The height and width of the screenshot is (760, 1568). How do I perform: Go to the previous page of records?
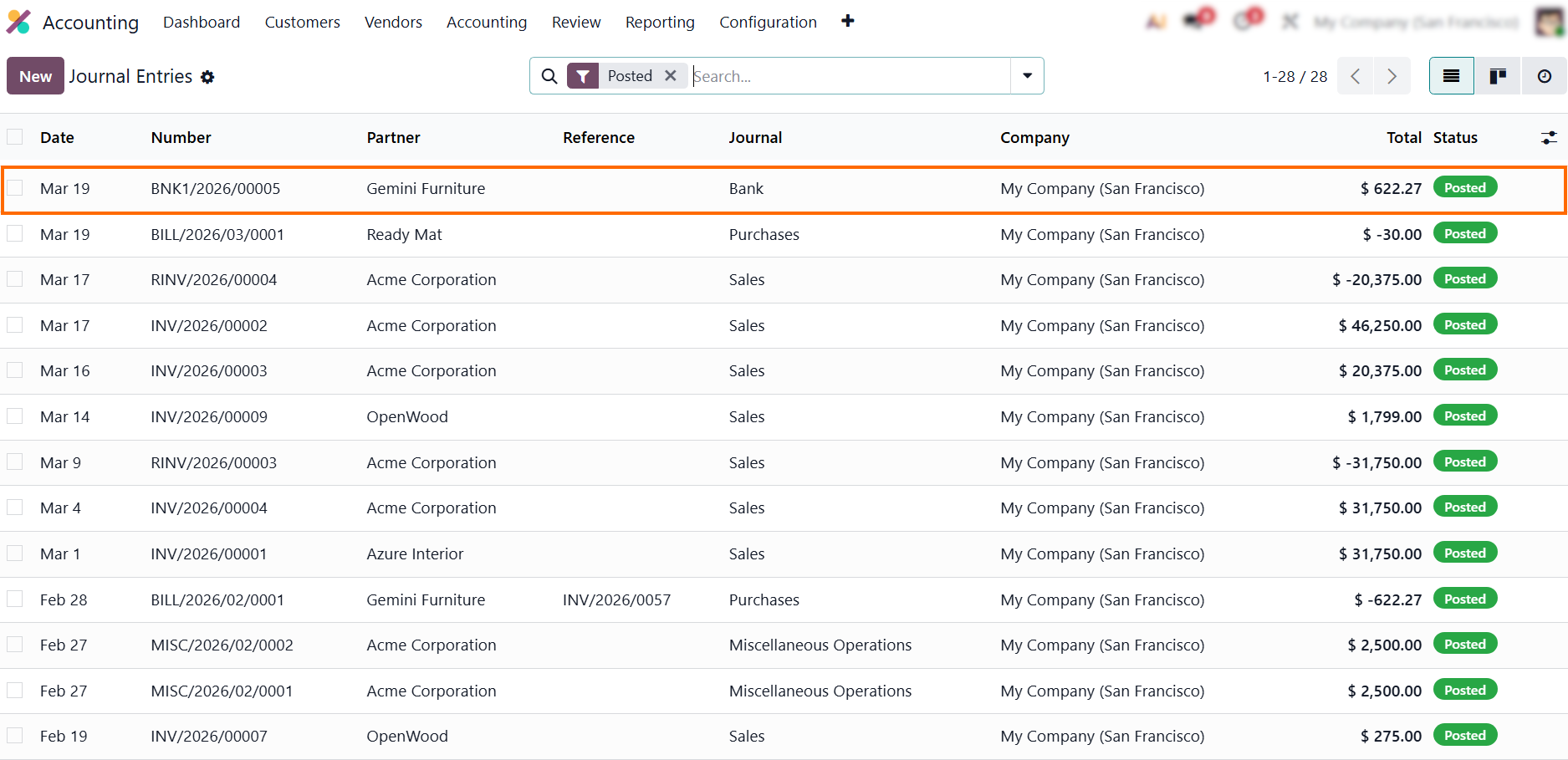tap(1355, 76)
